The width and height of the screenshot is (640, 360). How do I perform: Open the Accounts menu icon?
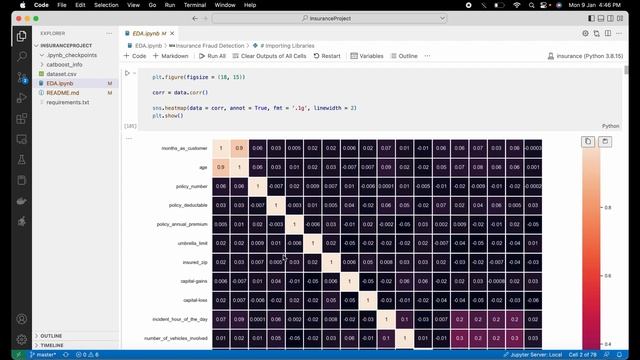[22, 319]
